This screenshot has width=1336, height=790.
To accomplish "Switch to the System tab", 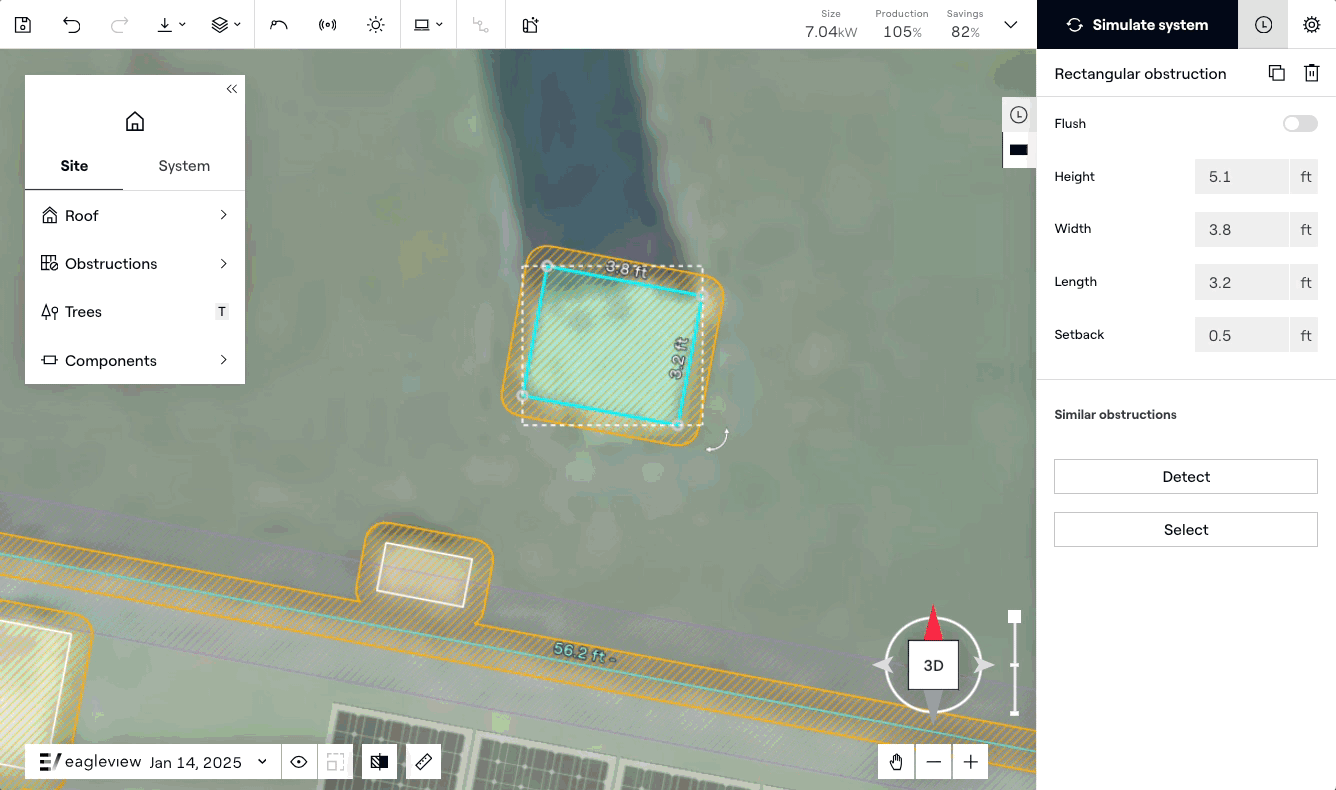I will point(184,166).
